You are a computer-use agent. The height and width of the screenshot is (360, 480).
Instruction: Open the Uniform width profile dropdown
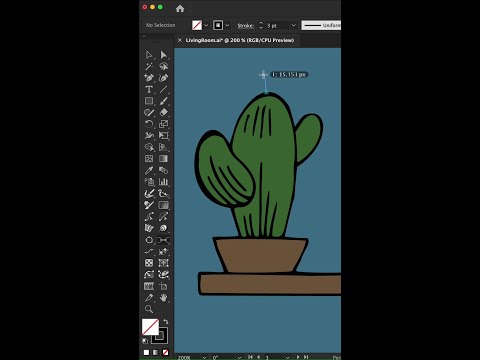tap(321, 25)
